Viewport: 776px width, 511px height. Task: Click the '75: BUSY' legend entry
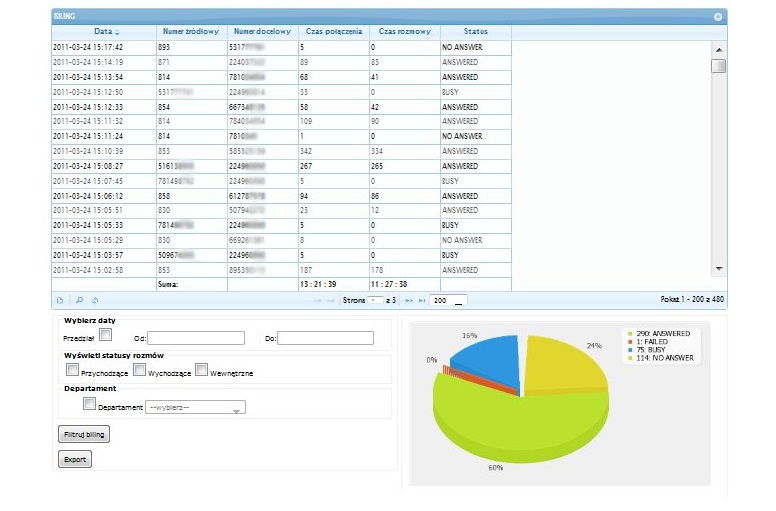pyautogui.click(x=647, y=350)
